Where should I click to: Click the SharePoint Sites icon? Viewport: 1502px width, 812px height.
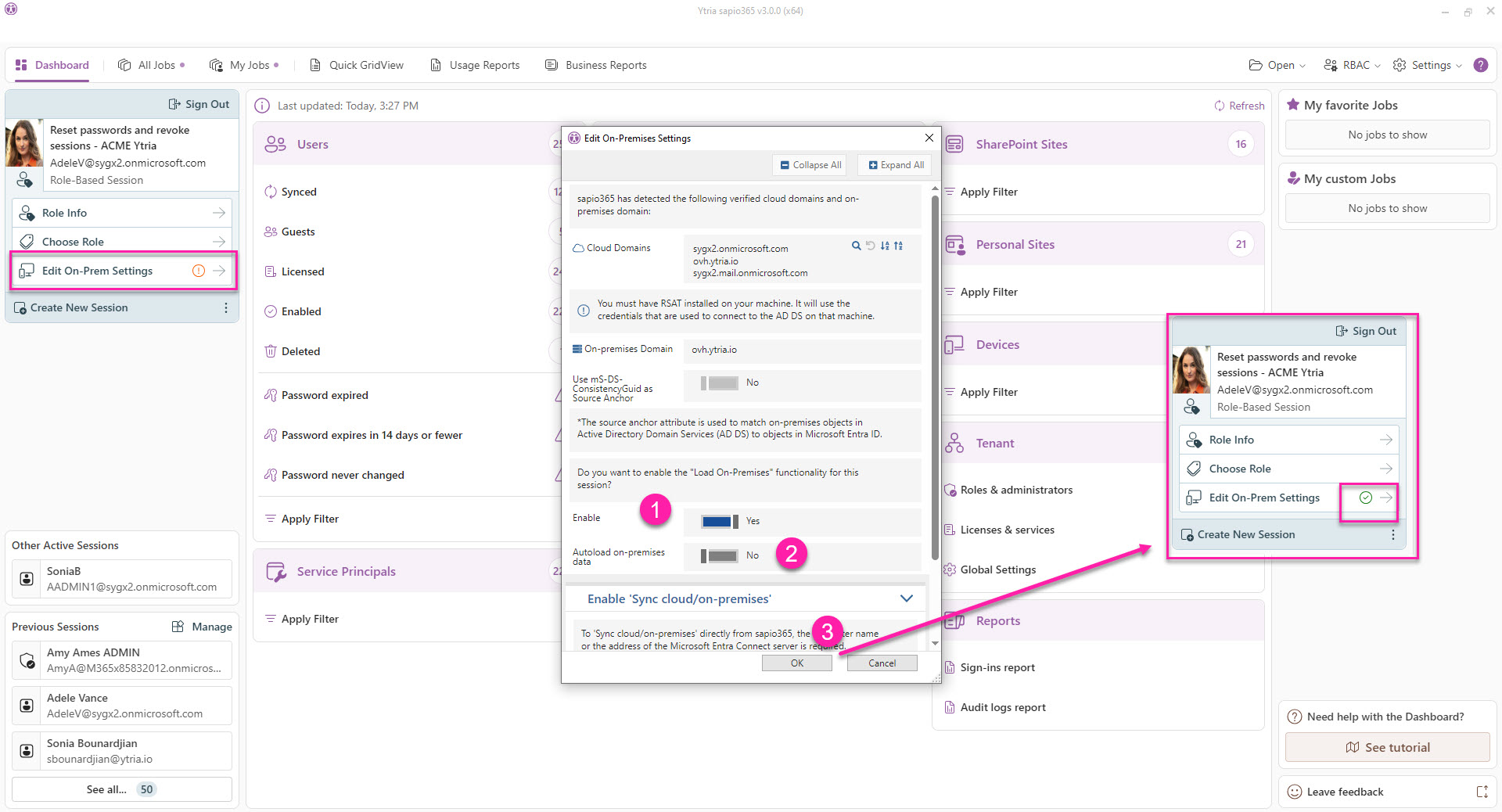[954, 144]
